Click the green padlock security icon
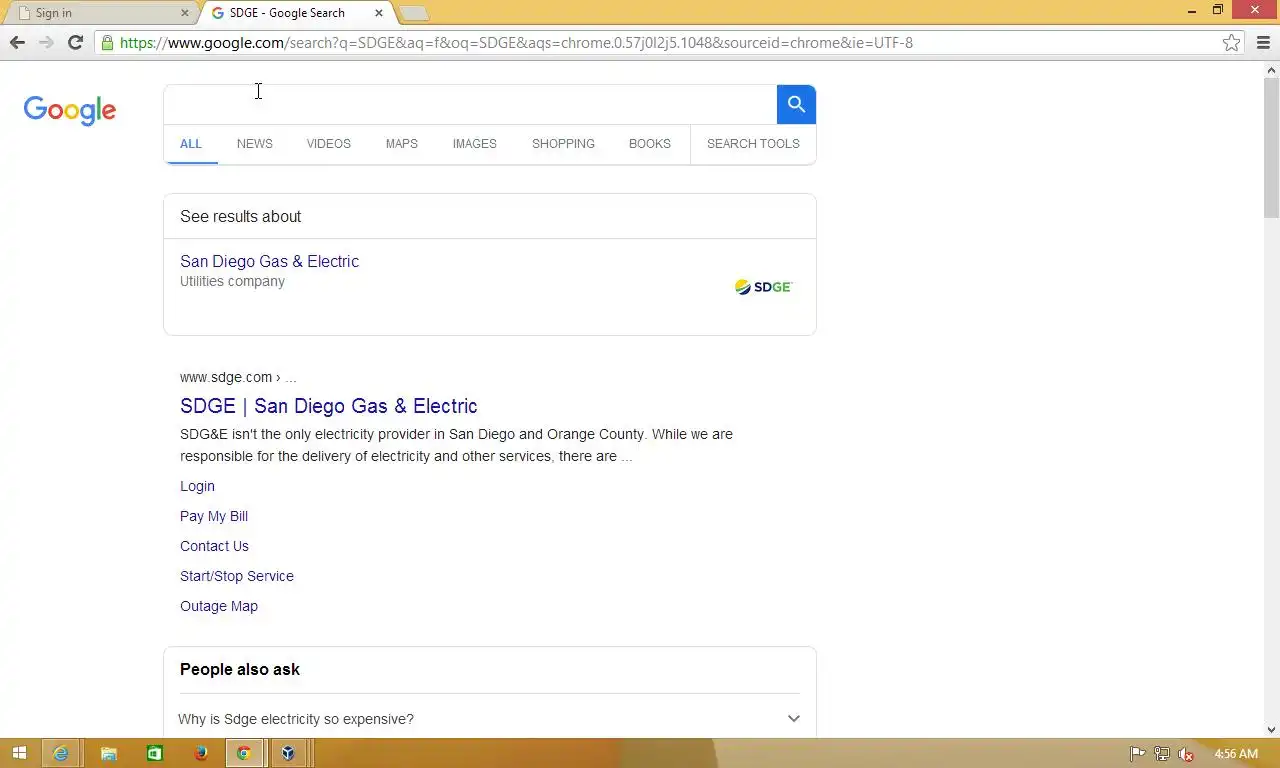Viewport: 1280px width, 768px height. [107, 42]
